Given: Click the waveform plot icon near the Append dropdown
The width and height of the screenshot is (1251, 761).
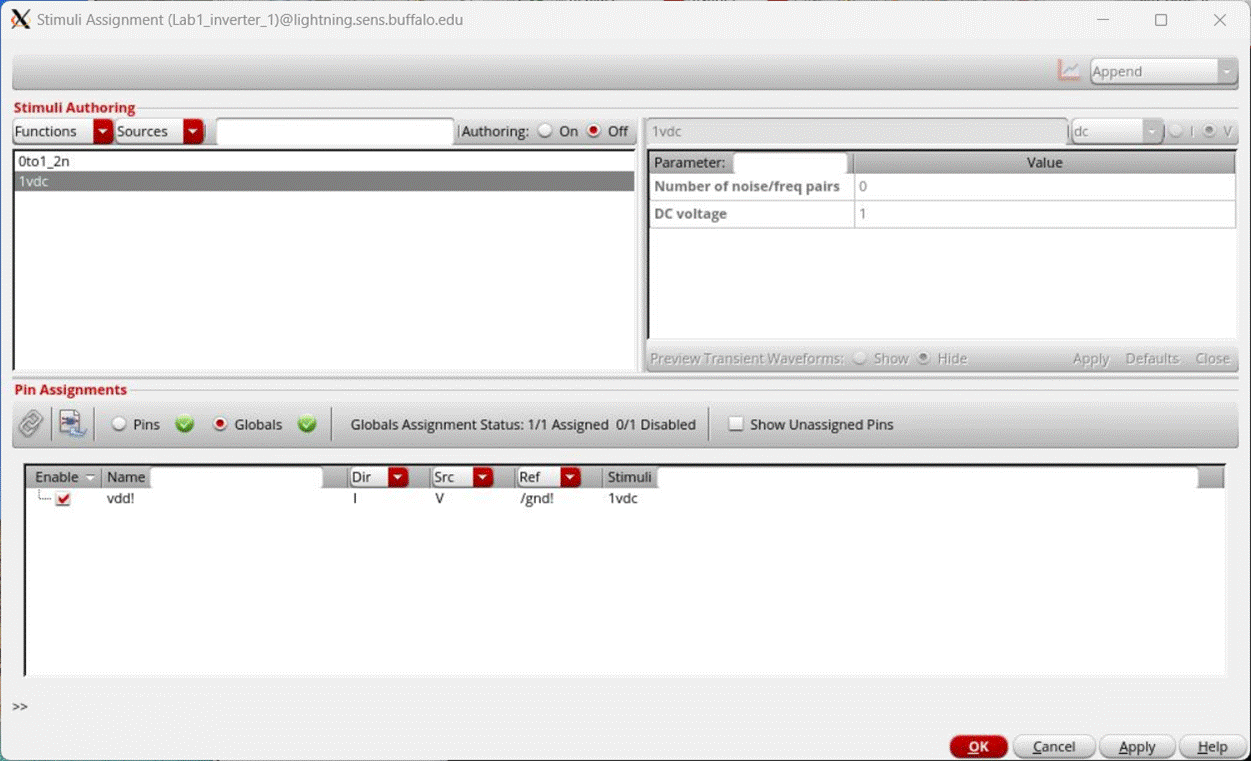Looking at the screenshot, I should pyautogui.click(x=1069, y=71).
